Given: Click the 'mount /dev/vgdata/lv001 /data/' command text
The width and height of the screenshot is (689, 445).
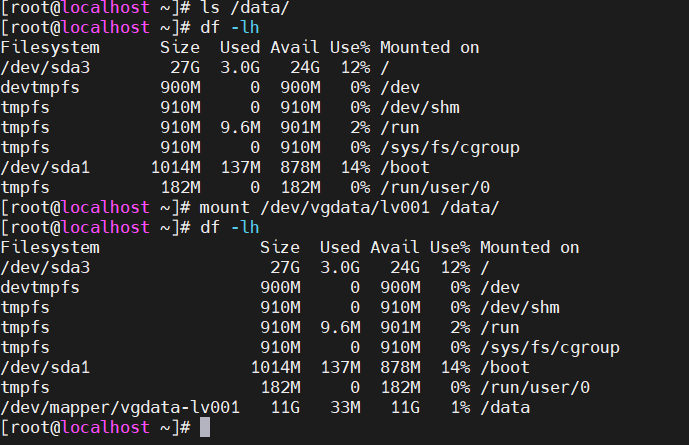Looking at the screenshot, I should [x=350, y=207].
